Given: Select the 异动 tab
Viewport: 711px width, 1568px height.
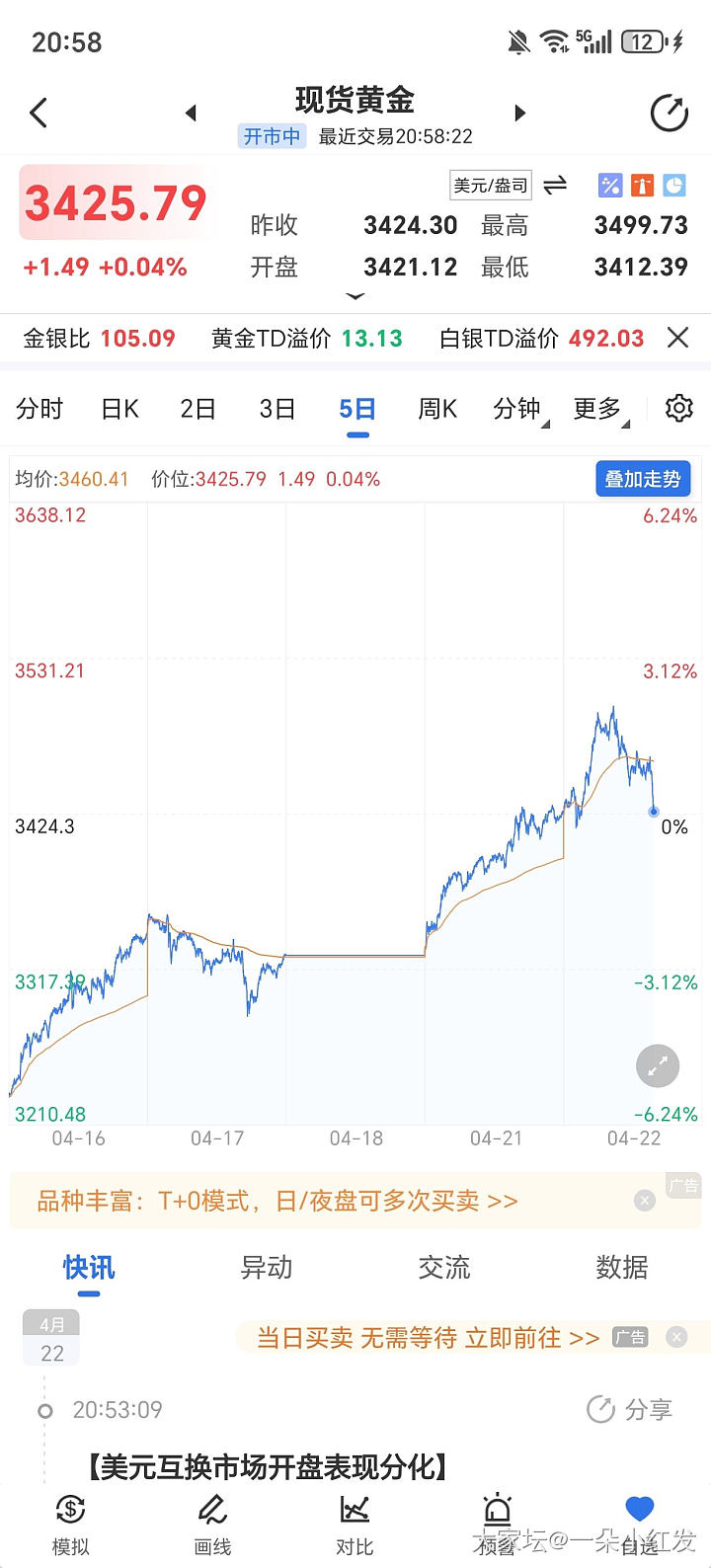Looking at the screenshot, I should point(267,1268).
